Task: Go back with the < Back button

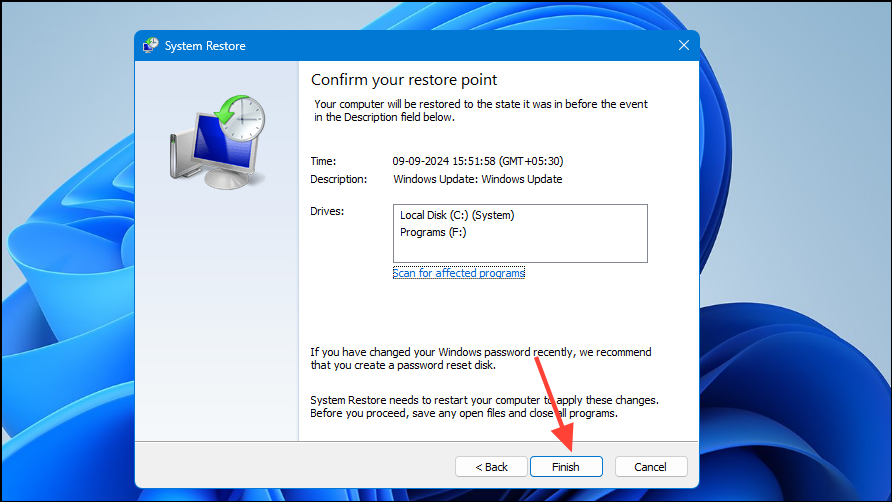Action: click(492, 467)
